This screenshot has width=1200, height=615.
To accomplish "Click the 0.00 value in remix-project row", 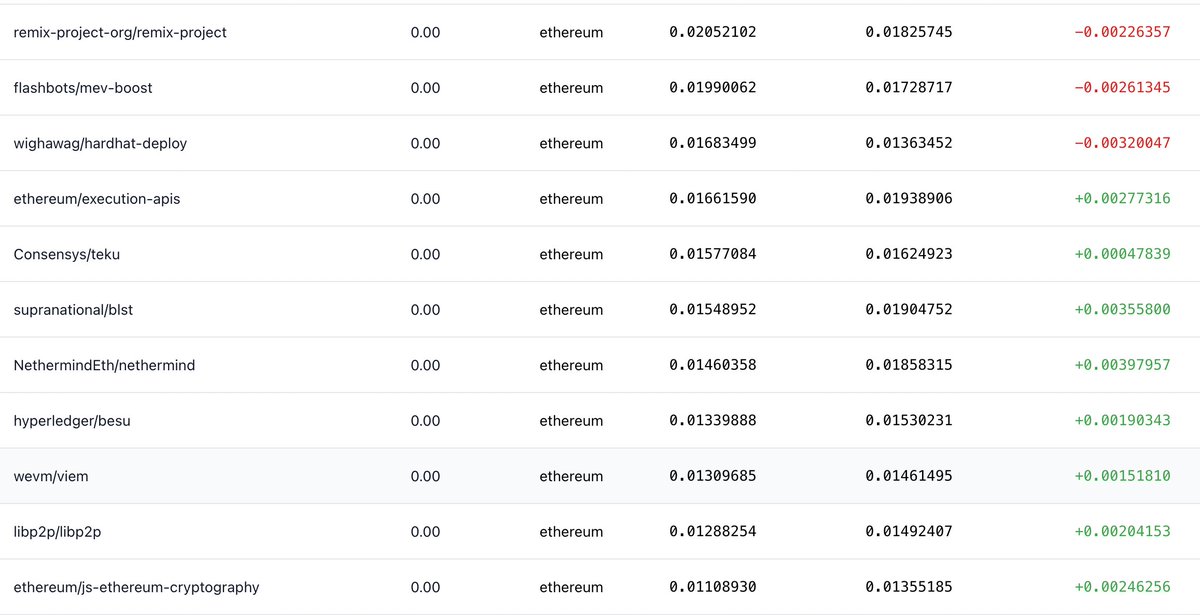I will point(425,32).
